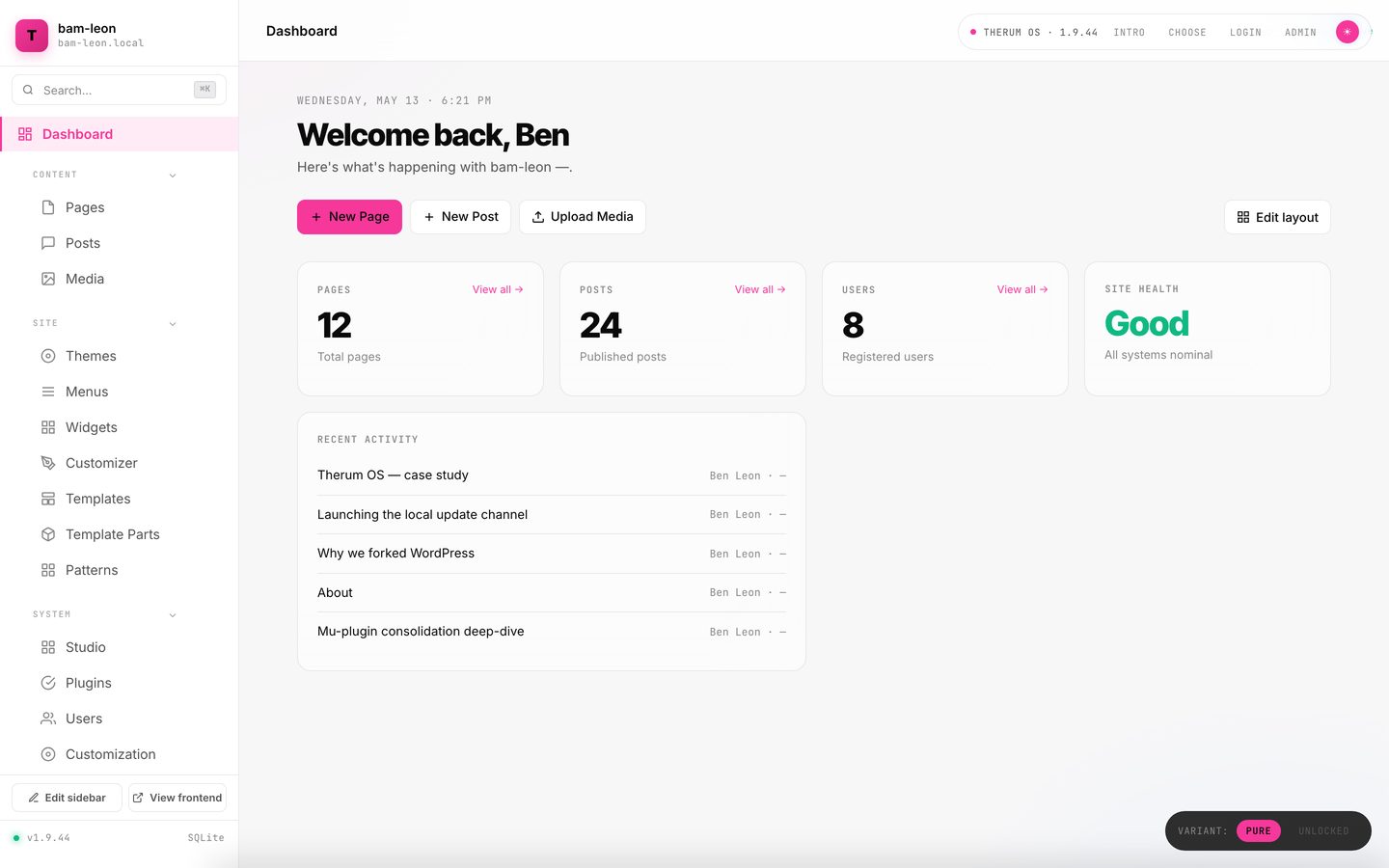View all in the Users card
Screen dimensions: 1389x868
[x=1022, y=289]
